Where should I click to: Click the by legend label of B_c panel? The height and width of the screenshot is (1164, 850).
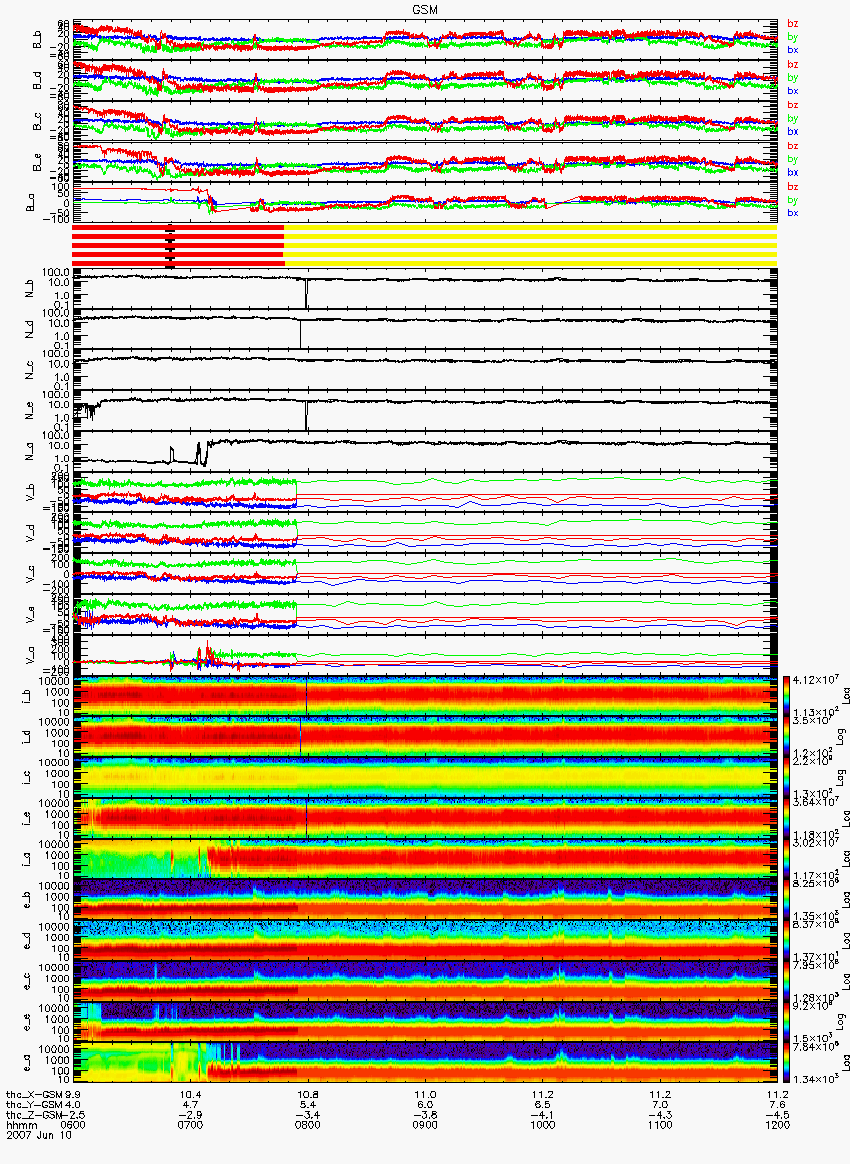pos(793,118)
